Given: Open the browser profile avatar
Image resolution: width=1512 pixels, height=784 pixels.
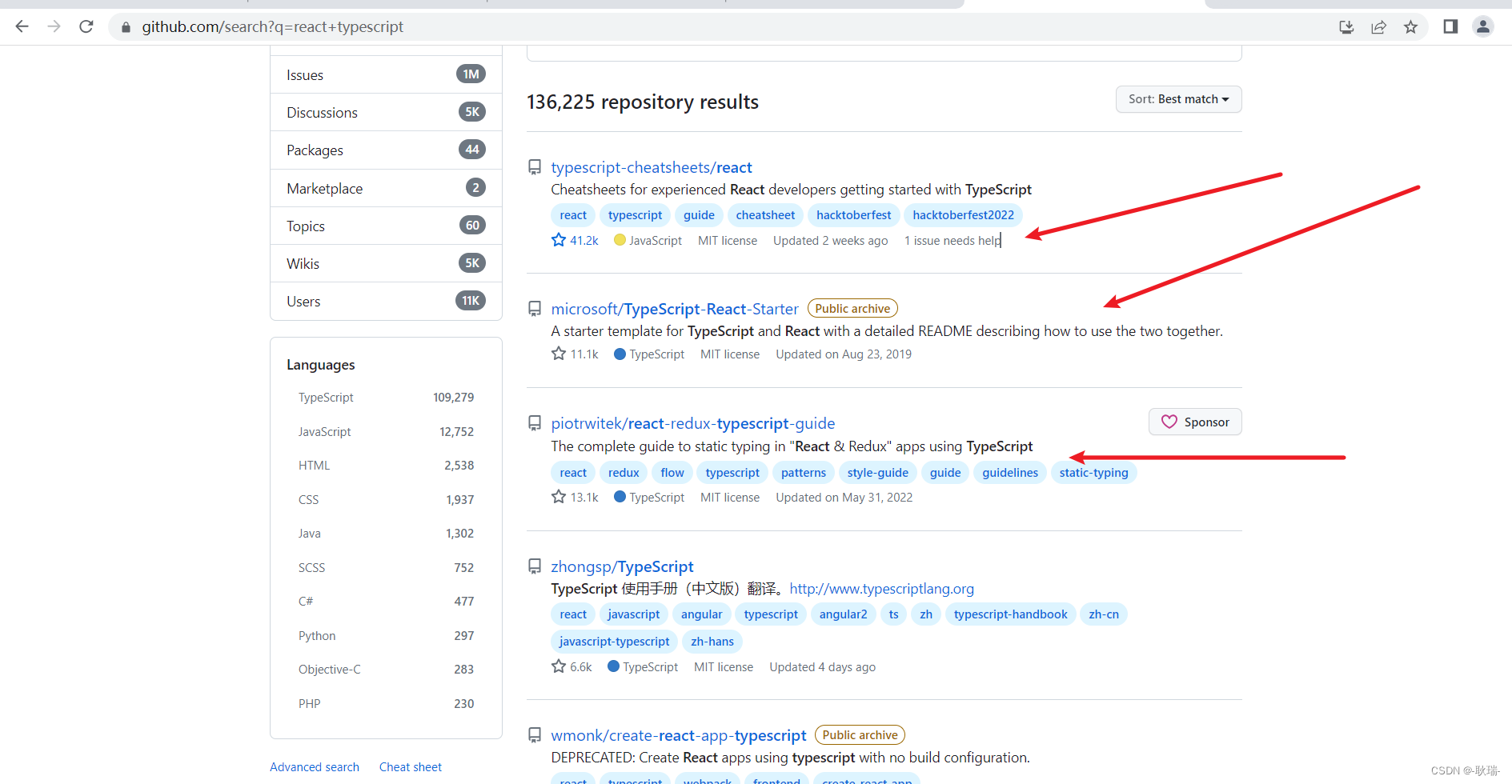Looking at the screenshot, I should [1483, 27].
